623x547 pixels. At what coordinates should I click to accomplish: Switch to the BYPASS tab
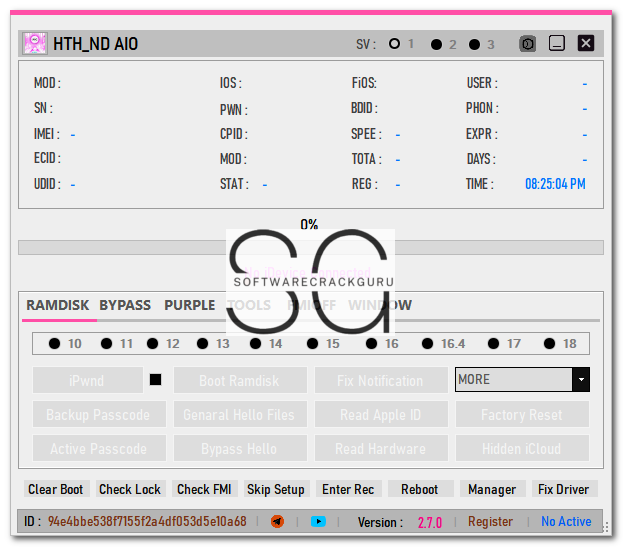coord(125,305)
